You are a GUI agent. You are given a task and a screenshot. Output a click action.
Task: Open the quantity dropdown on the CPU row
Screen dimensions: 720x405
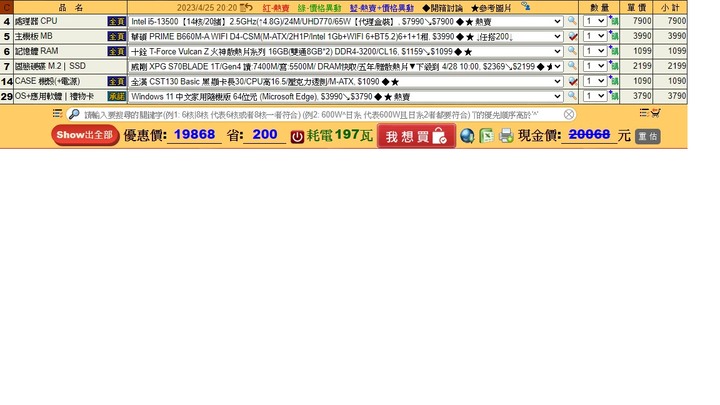(x=595, y=21)
